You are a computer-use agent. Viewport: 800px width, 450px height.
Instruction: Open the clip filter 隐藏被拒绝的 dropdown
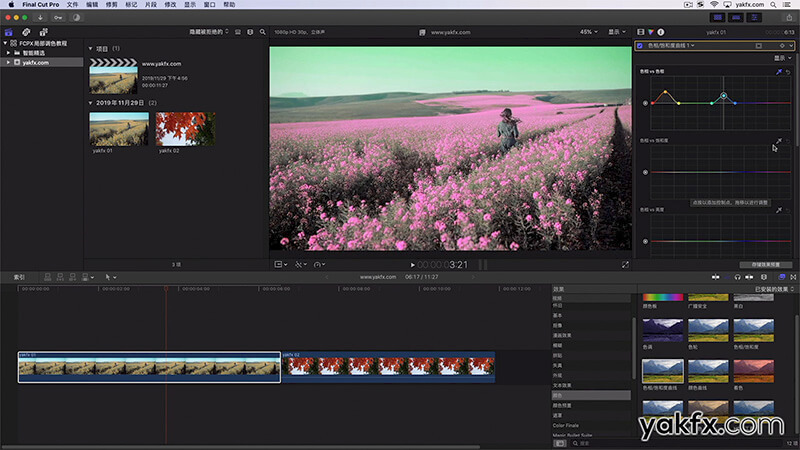(209, 32)
